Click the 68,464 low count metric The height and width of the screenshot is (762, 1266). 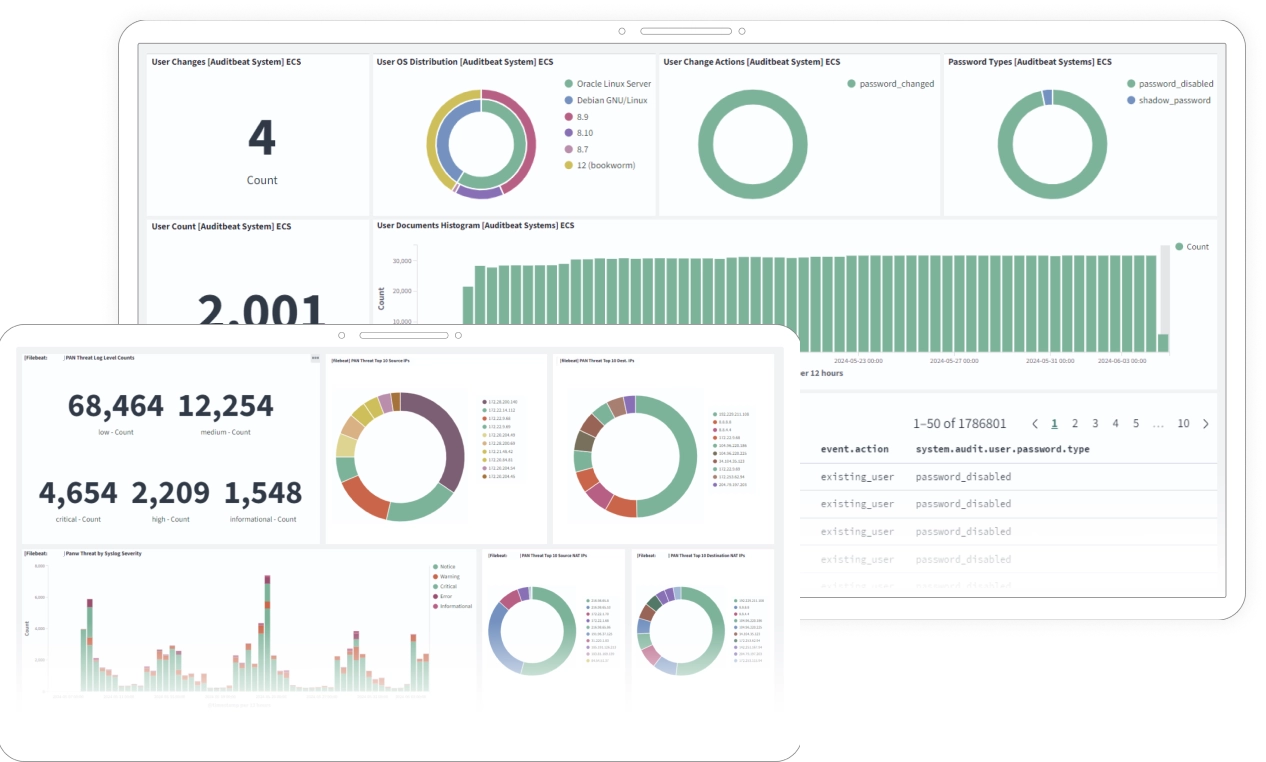point(116,406)
